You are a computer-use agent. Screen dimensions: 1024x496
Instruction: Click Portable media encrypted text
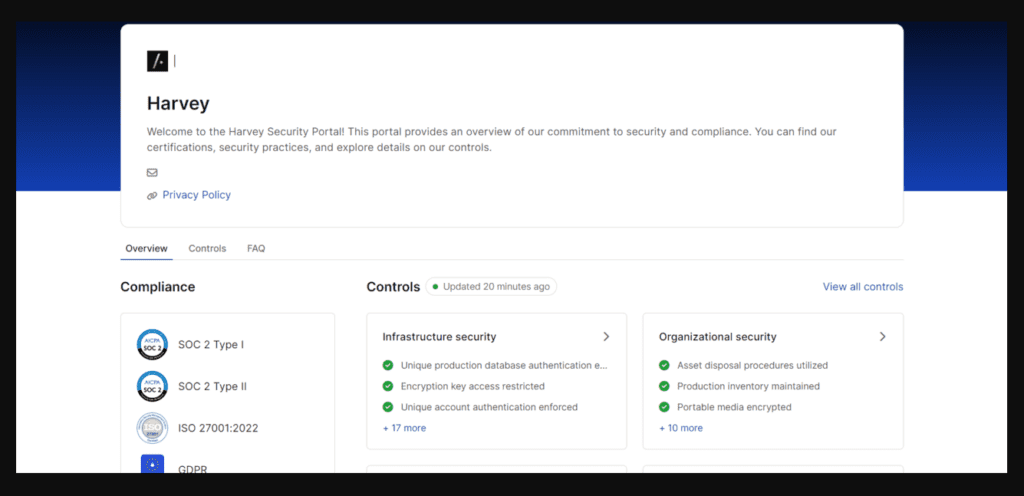734,407
